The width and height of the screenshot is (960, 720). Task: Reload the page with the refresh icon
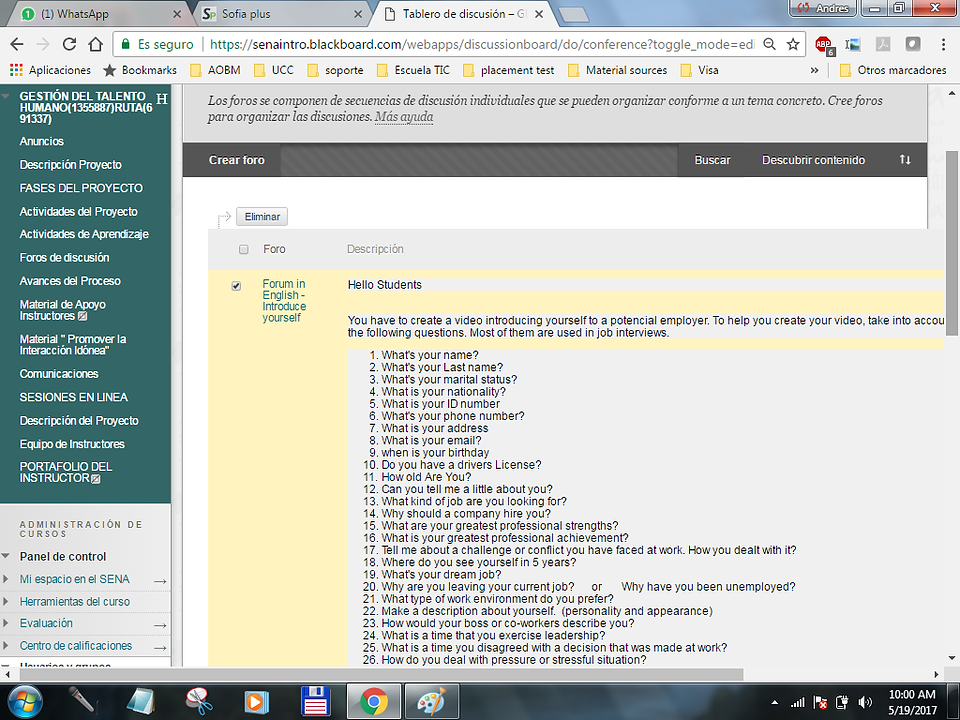click(69, 44)
